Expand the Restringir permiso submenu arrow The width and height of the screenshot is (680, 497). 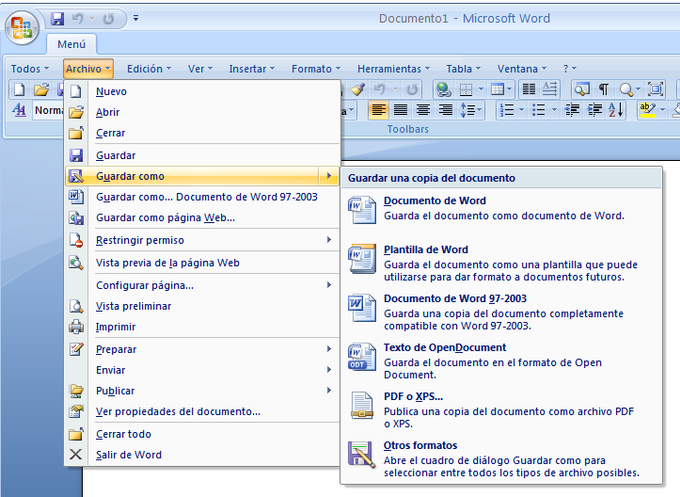click(x=329, y=240)
